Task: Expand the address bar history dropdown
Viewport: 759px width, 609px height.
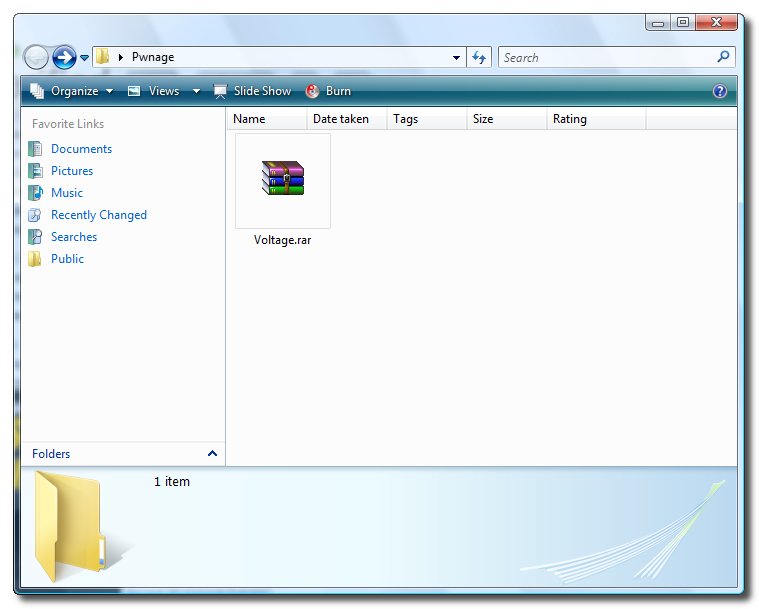Action: pos(457,58)
